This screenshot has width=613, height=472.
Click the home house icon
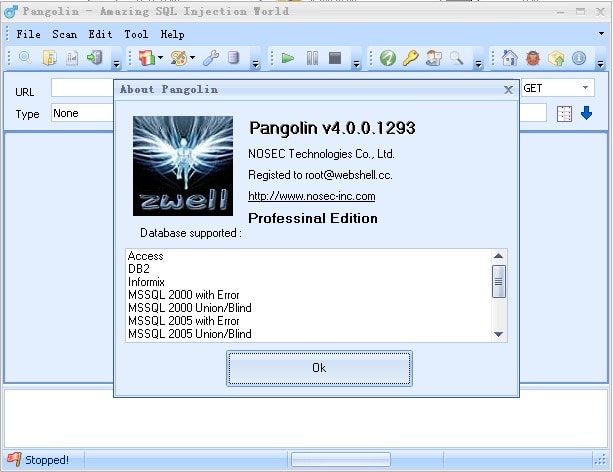tap(510, 58)
